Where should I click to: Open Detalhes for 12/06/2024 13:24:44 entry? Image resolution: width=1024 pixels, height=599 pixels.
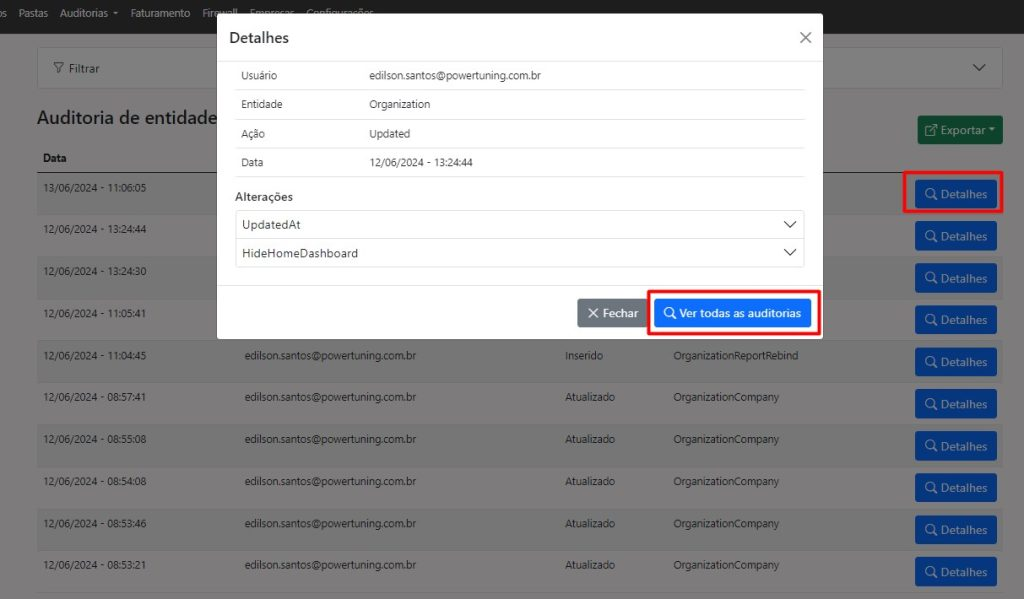tap(955, 237)
